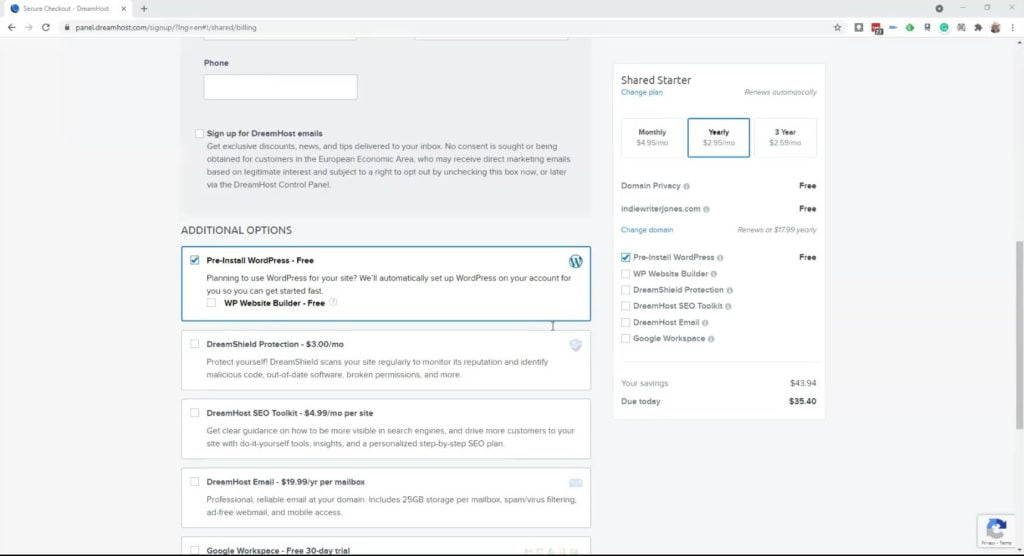Tick sidebar DreamHost Email checkbox

(626, 322)
